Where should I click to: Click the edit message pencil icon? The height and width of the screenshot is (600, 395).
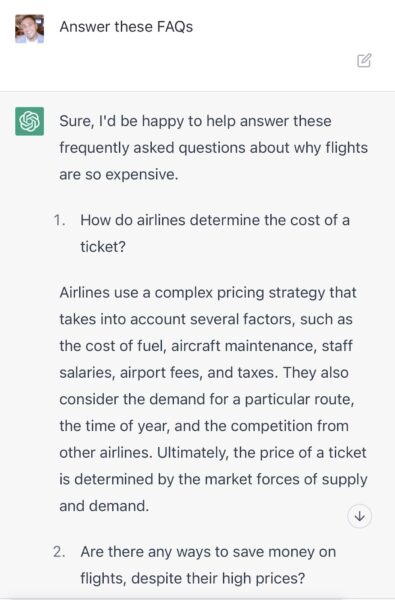click(x=364, y=60)
